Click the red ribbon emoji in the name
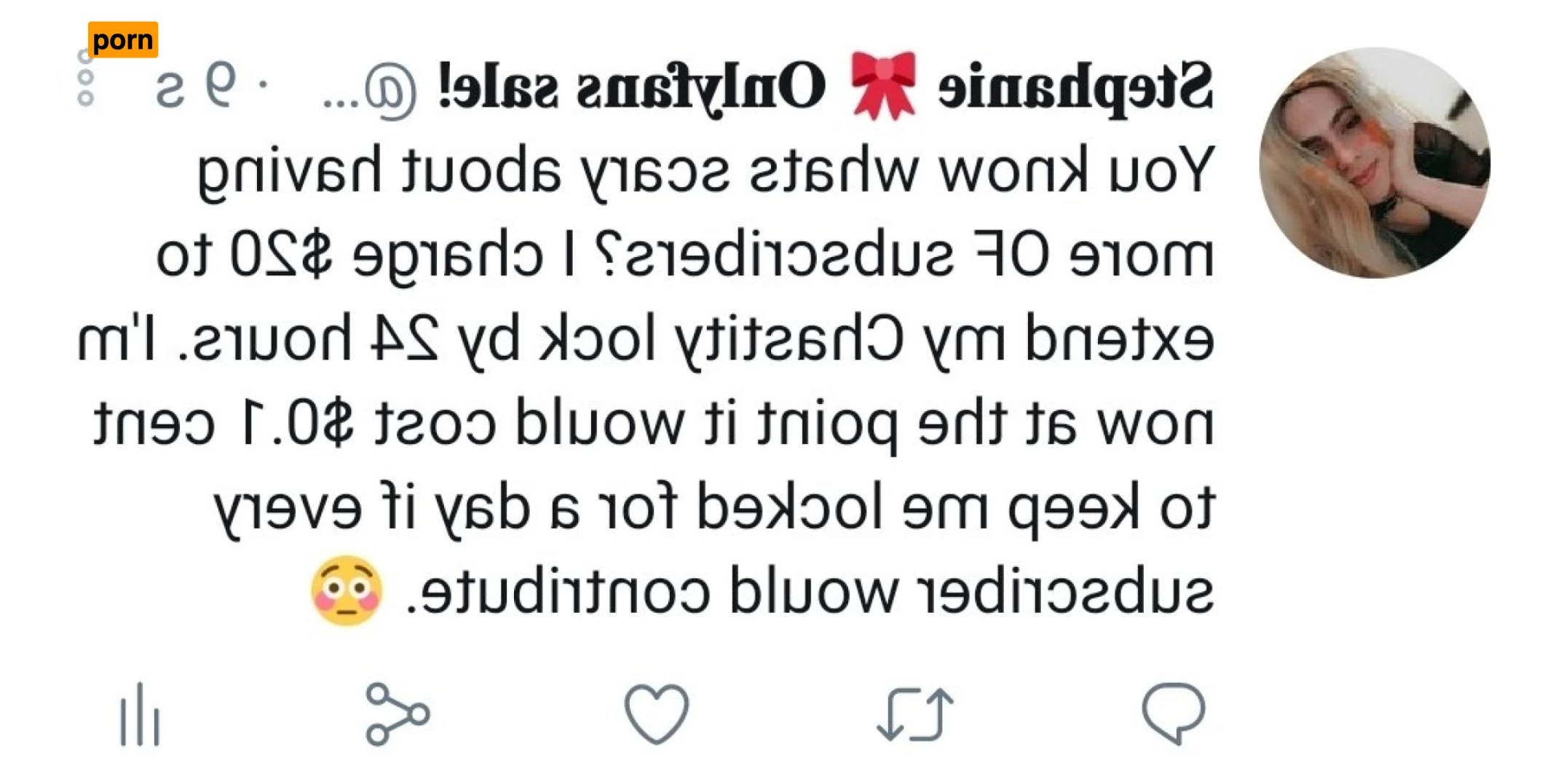 point(883,85)
